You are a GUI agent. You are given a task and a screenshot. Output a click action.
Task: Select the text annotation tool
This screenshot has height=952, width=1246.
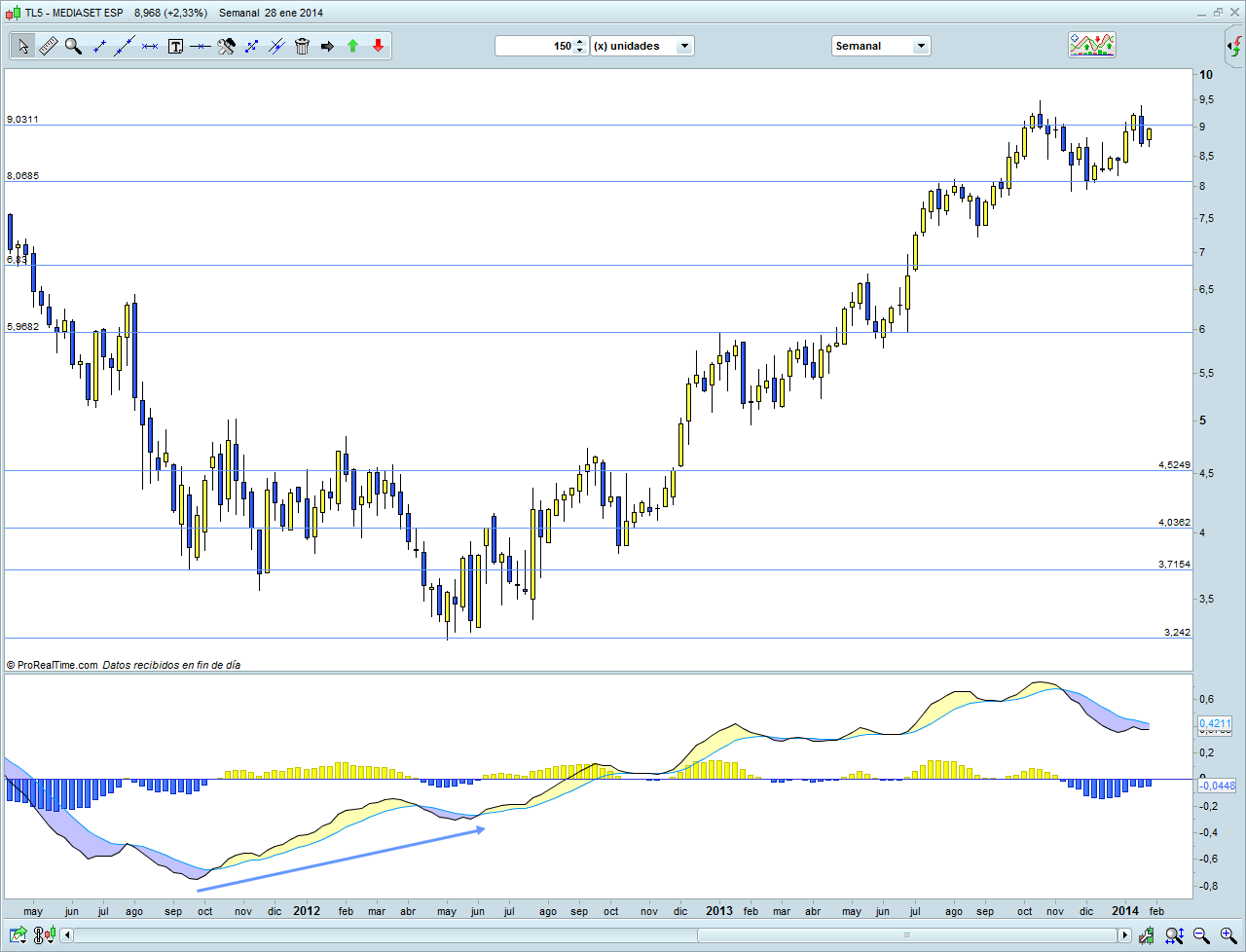click(175, 46)
